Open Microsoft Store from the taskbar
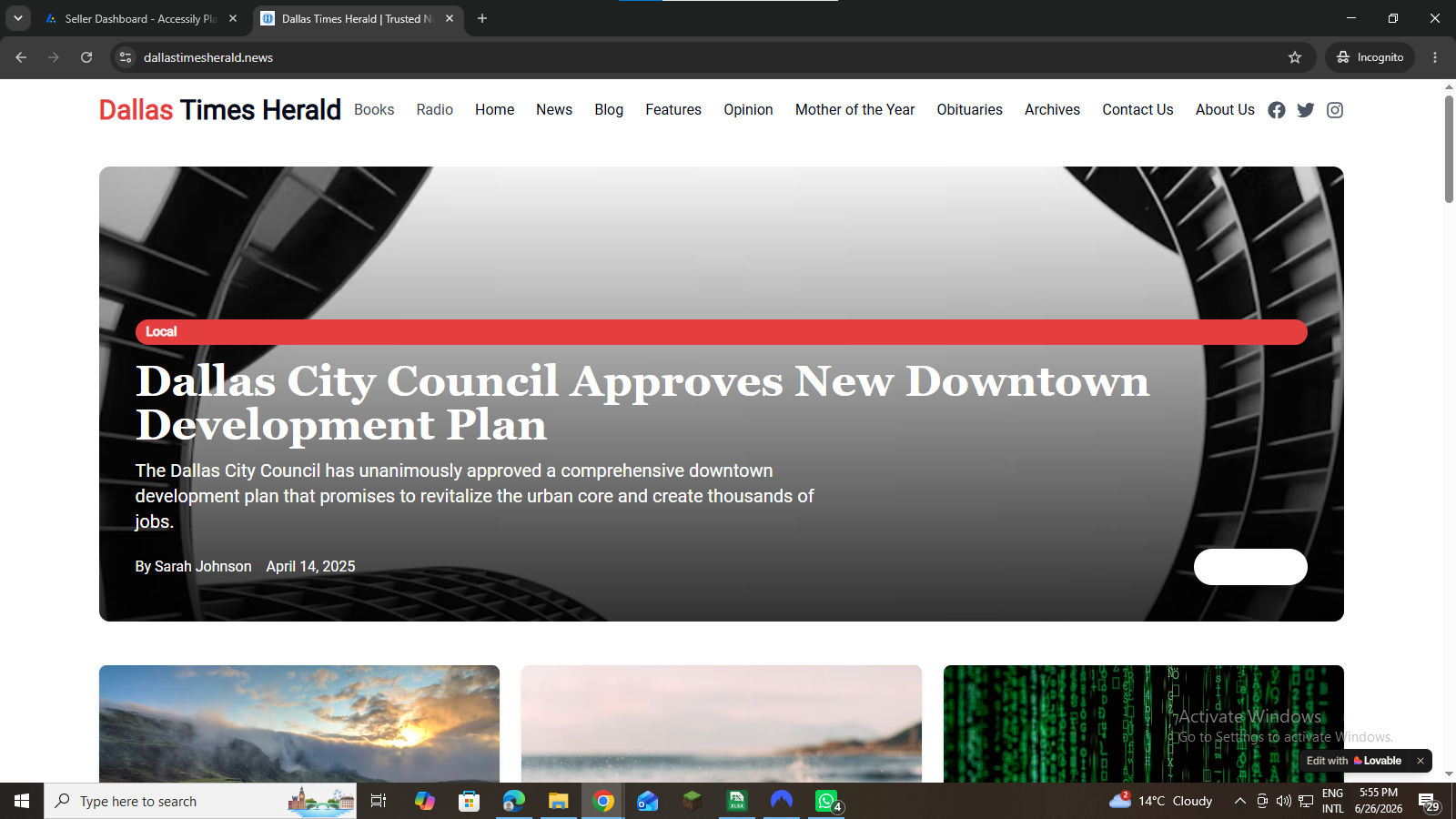 [469, 801]
